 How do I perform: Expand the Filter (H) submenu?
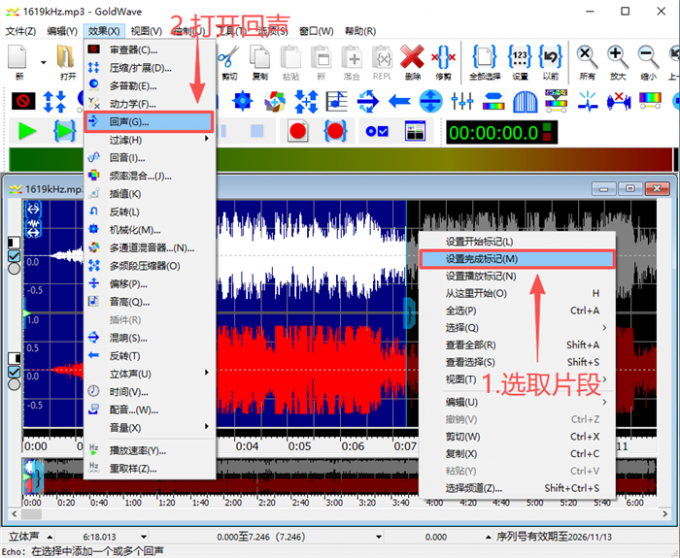[149, 140]
